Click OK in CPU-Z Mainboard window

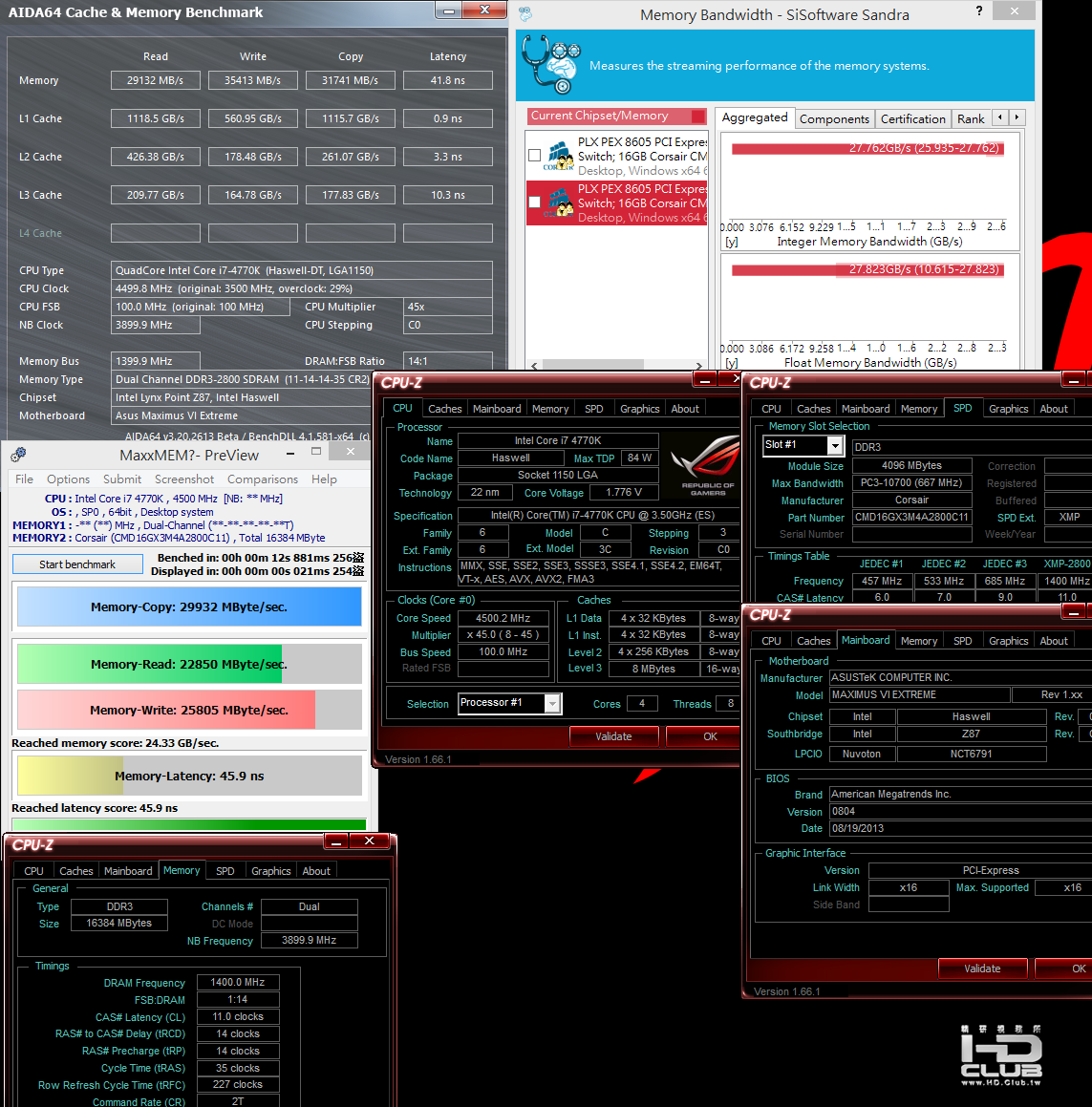pyautogui.click(x=1063, y=969)
